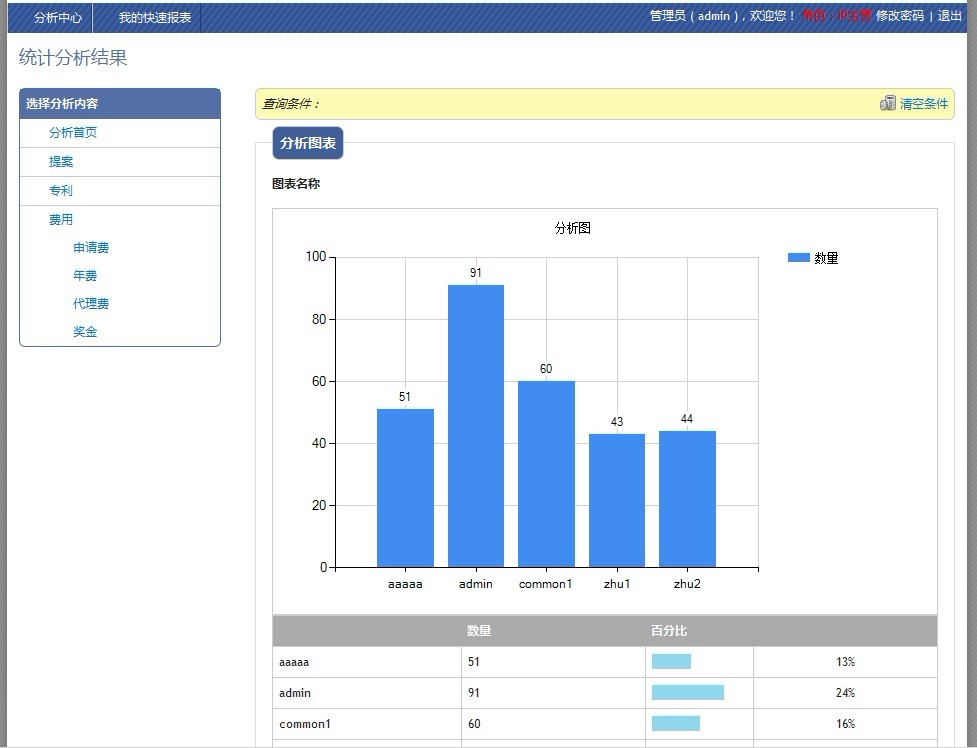Image resolution: width=977 pixels, height=748 pixels.
Task: Click the 统计分析结果 page heading
Action: pos(73,57)
